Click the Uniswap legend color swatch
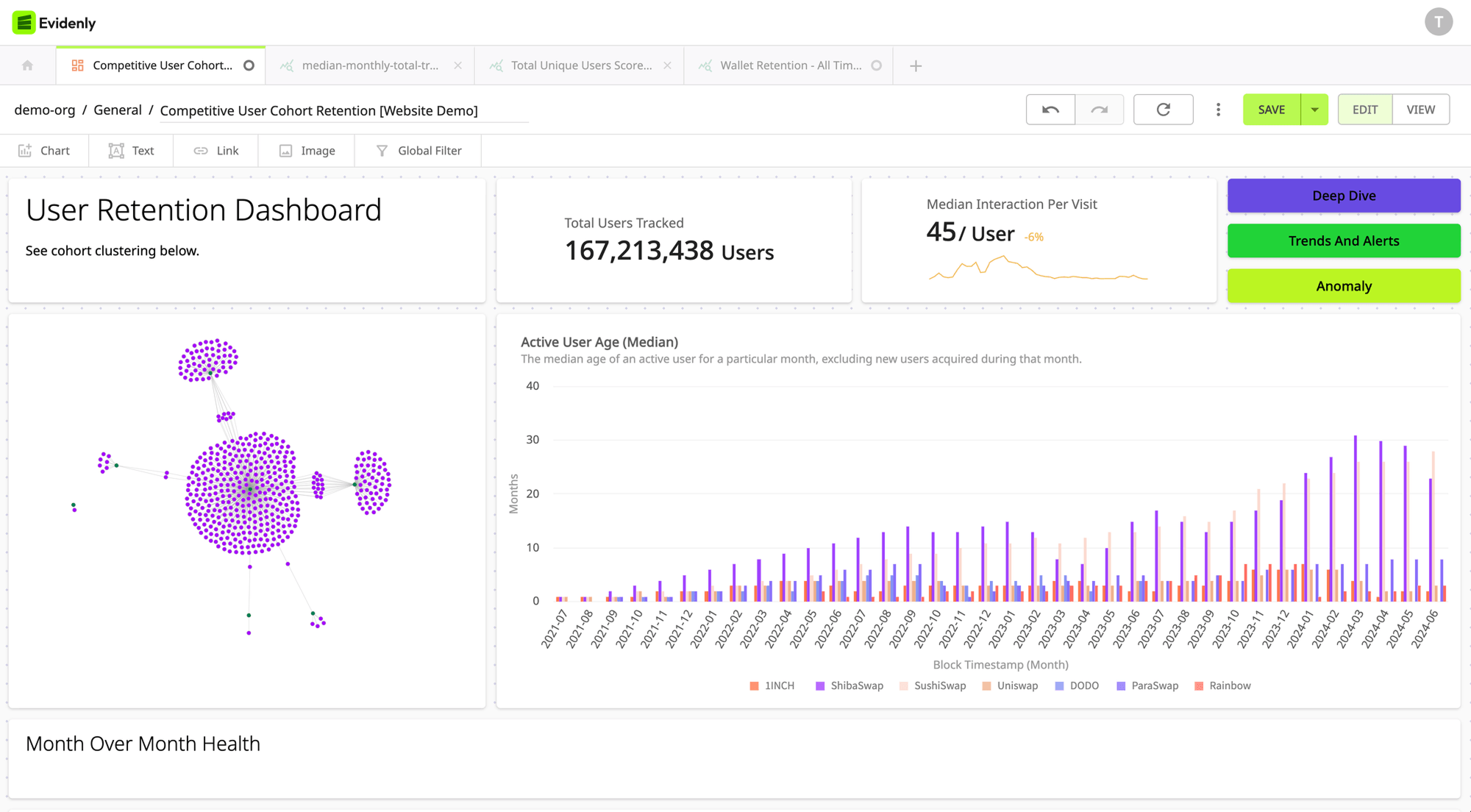The width and height of the screenshot is (1471, 812). (x=986, y=686)
